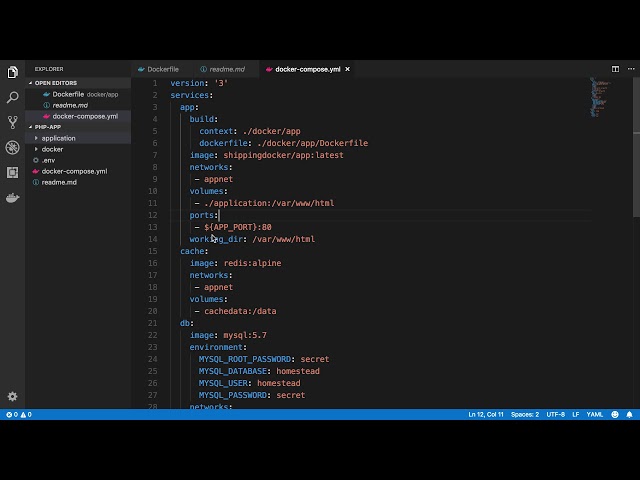
Task: Click './docker/app/Dockerfile' path value
Action: coord(313,143)
